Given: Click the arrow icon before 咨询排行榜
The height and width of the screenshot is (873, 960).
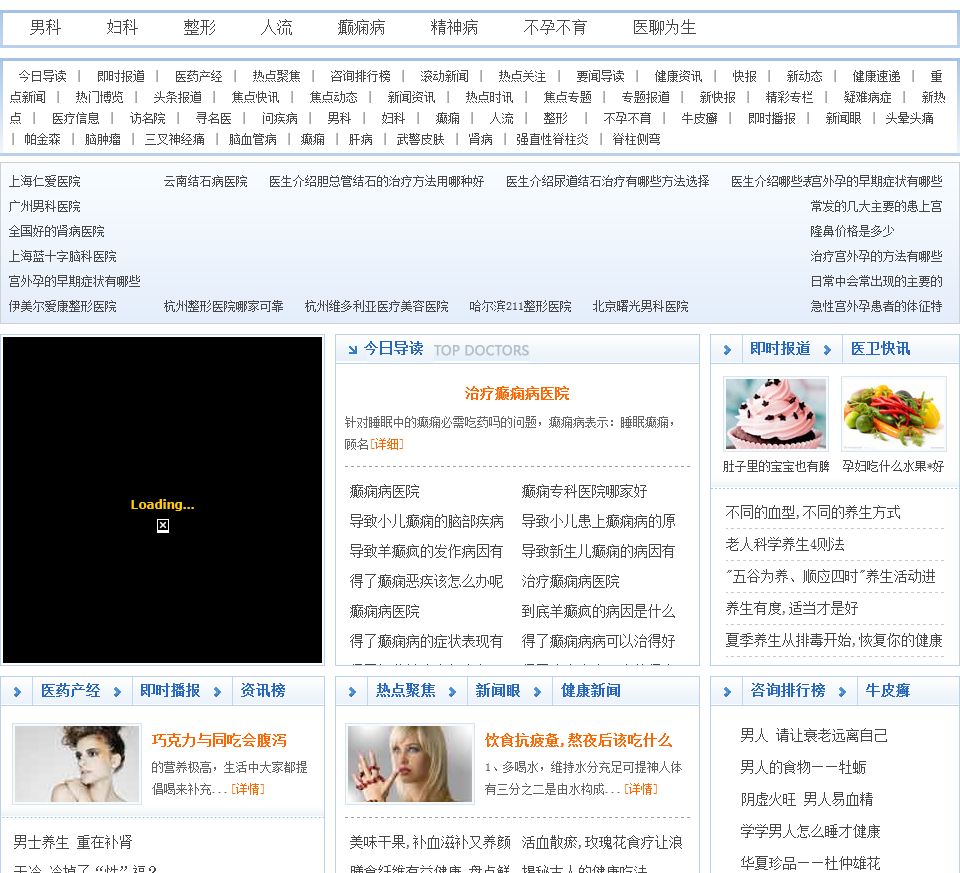Looking at the screenshot, I should pos(727,692).
